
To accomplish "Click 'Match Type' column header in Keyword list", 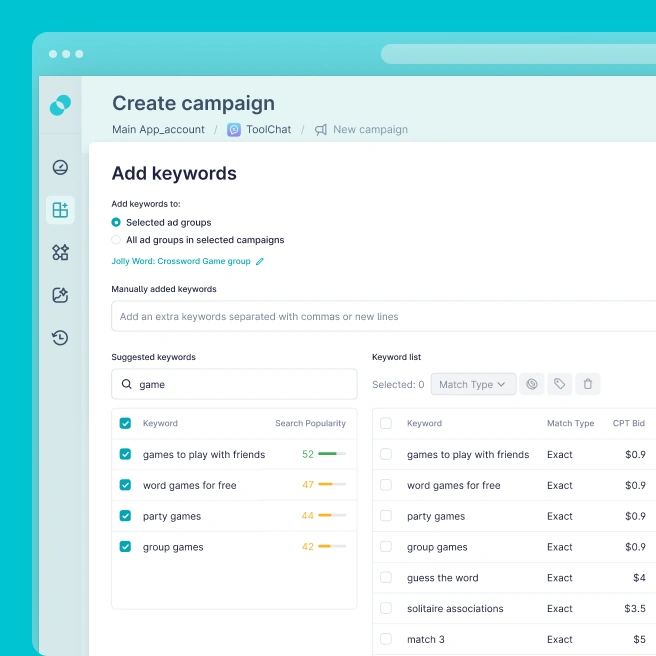I will coord(570,423).
